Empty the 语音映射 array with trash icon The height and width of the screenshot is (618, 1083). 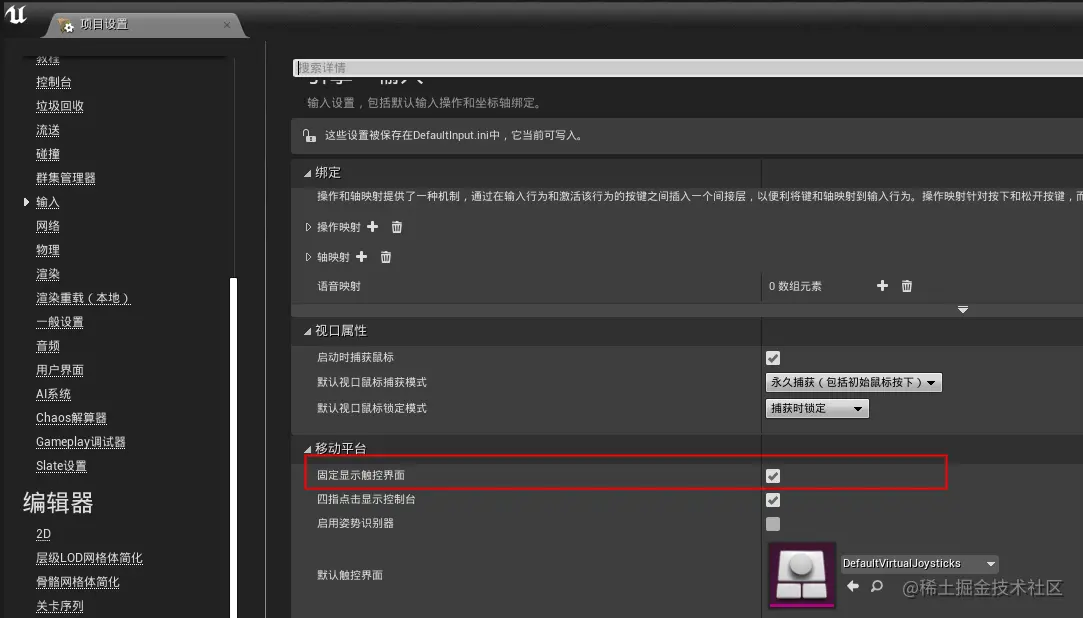pos(906,286)
